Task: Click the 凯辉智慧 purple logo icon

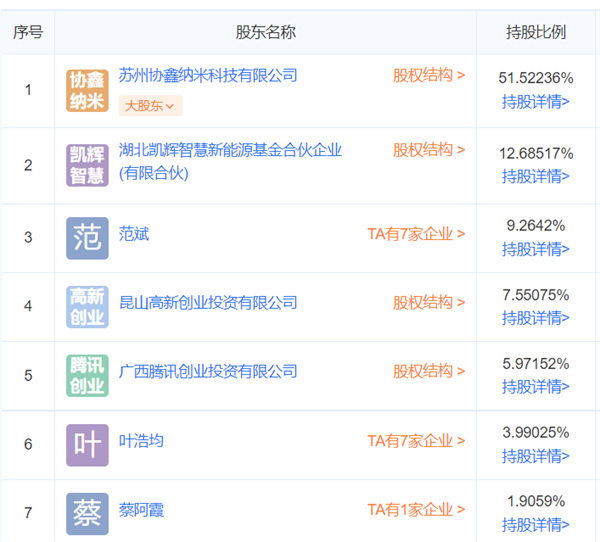Action: pyautogui.click(x=87, y=165)
